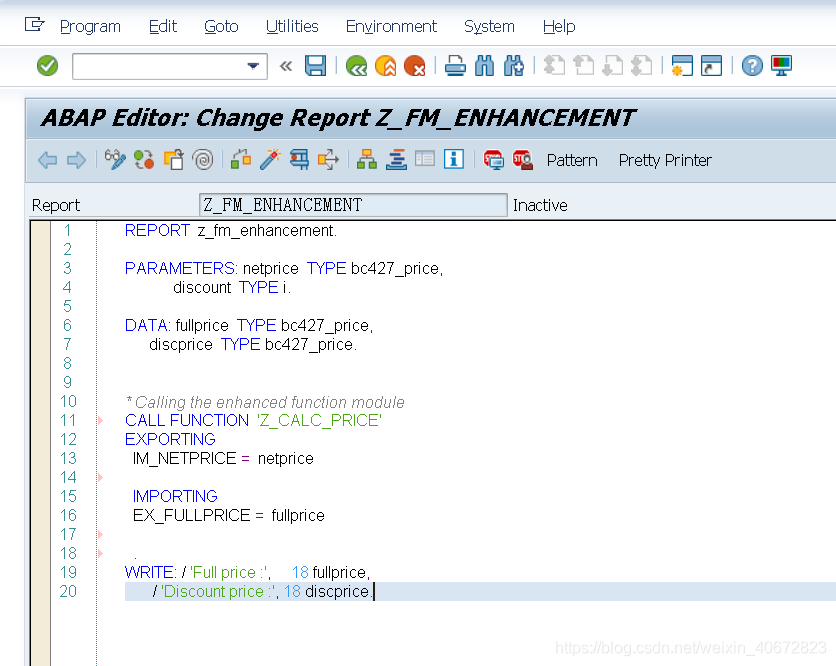The image size is (836, 666).
Task: Click the Other Object icon
Action: click(x=173, y=160)
